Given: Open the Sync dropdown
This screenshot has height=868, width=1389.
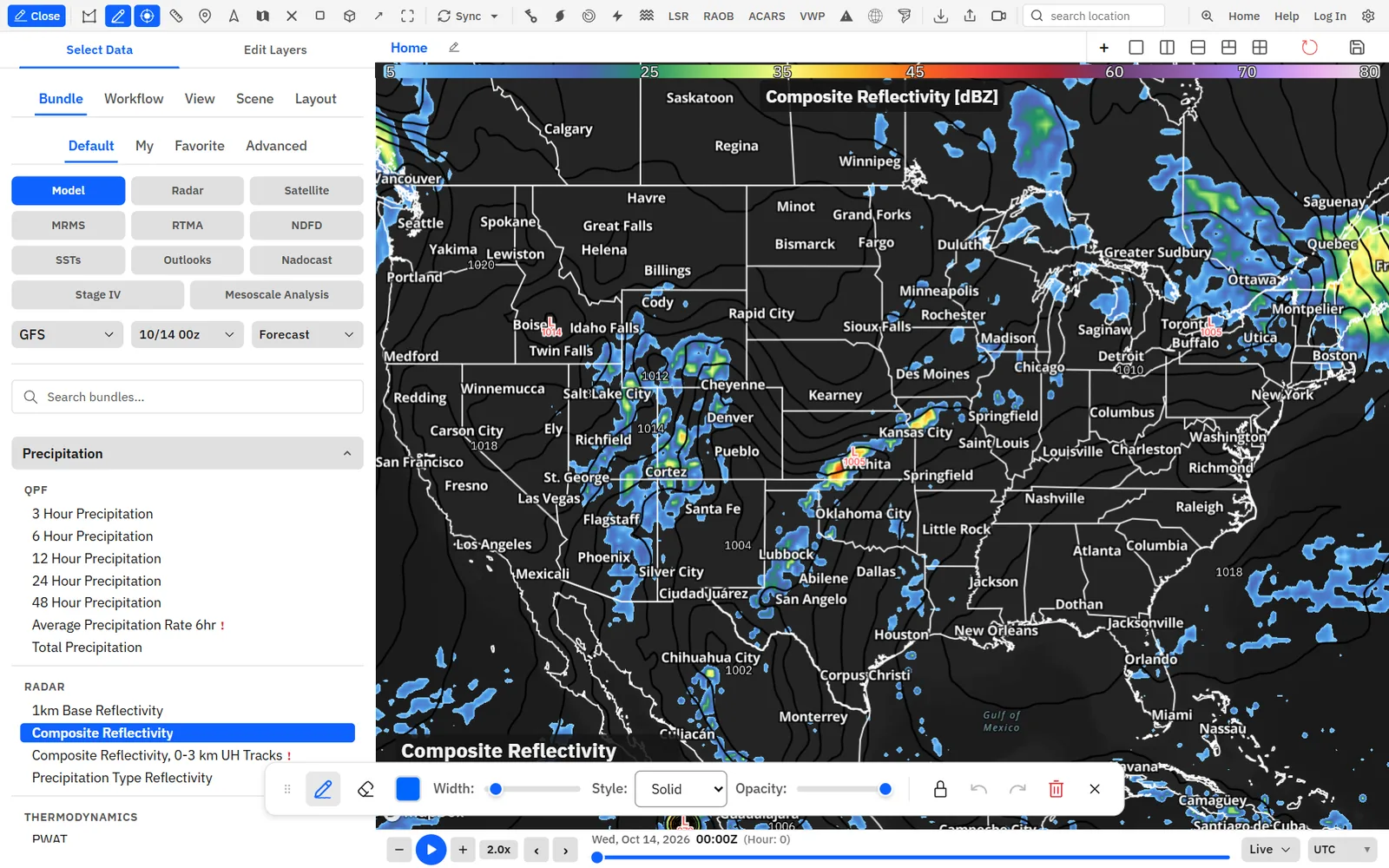Looking at the screenshot, I should pyautogui.click(x=468, y=16).
